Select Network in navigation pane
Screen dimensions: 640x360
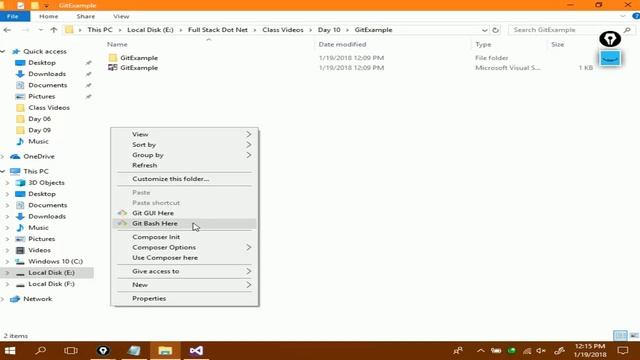pyautogui.click(x=38, y=299)
